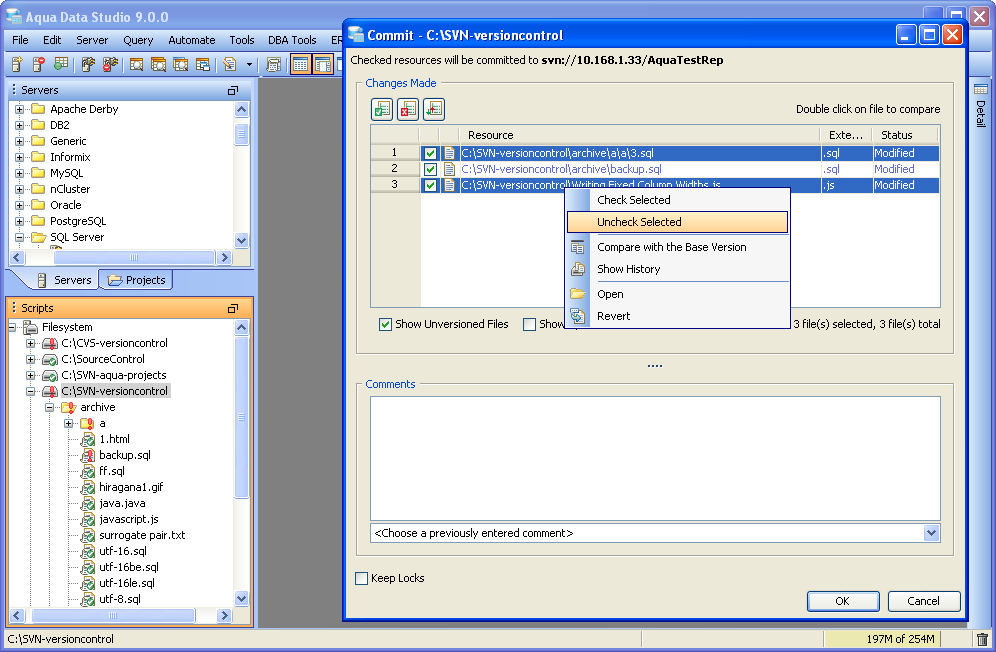This screenshot has height=652, width=996.
Task: Enable the Keep Locks checkbox
Action: tap(361, 578)
